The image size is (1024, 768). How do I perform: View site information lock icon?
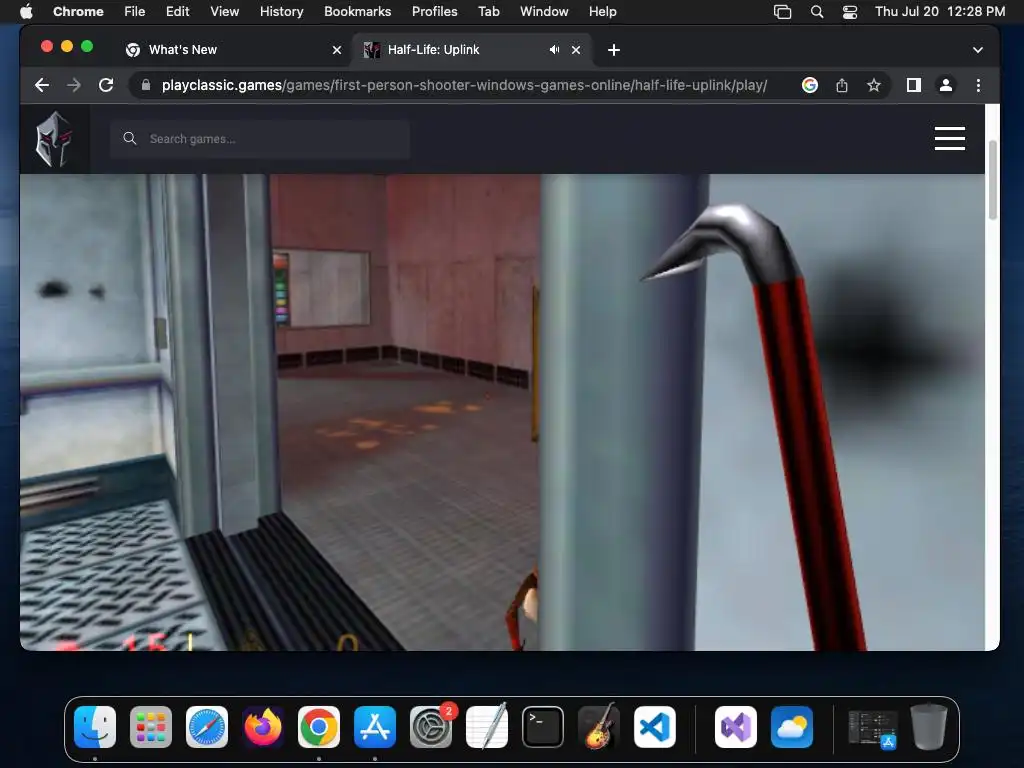[x=146, y=85]
